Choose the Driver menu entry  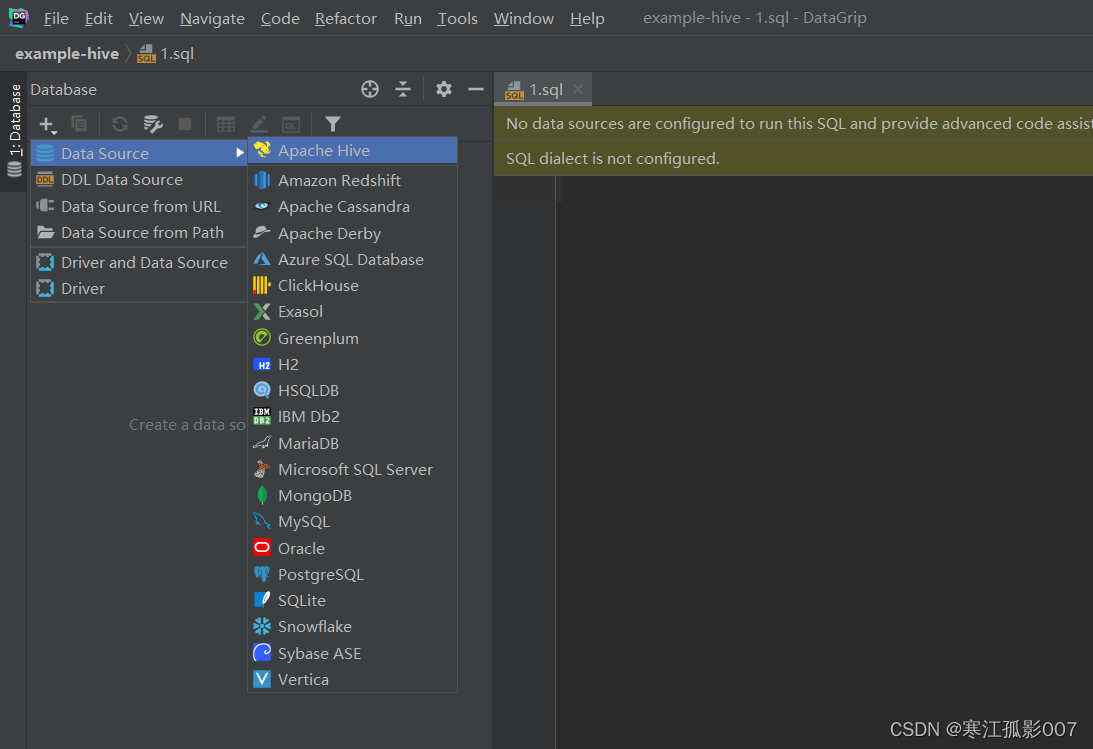tap(139, 288)
